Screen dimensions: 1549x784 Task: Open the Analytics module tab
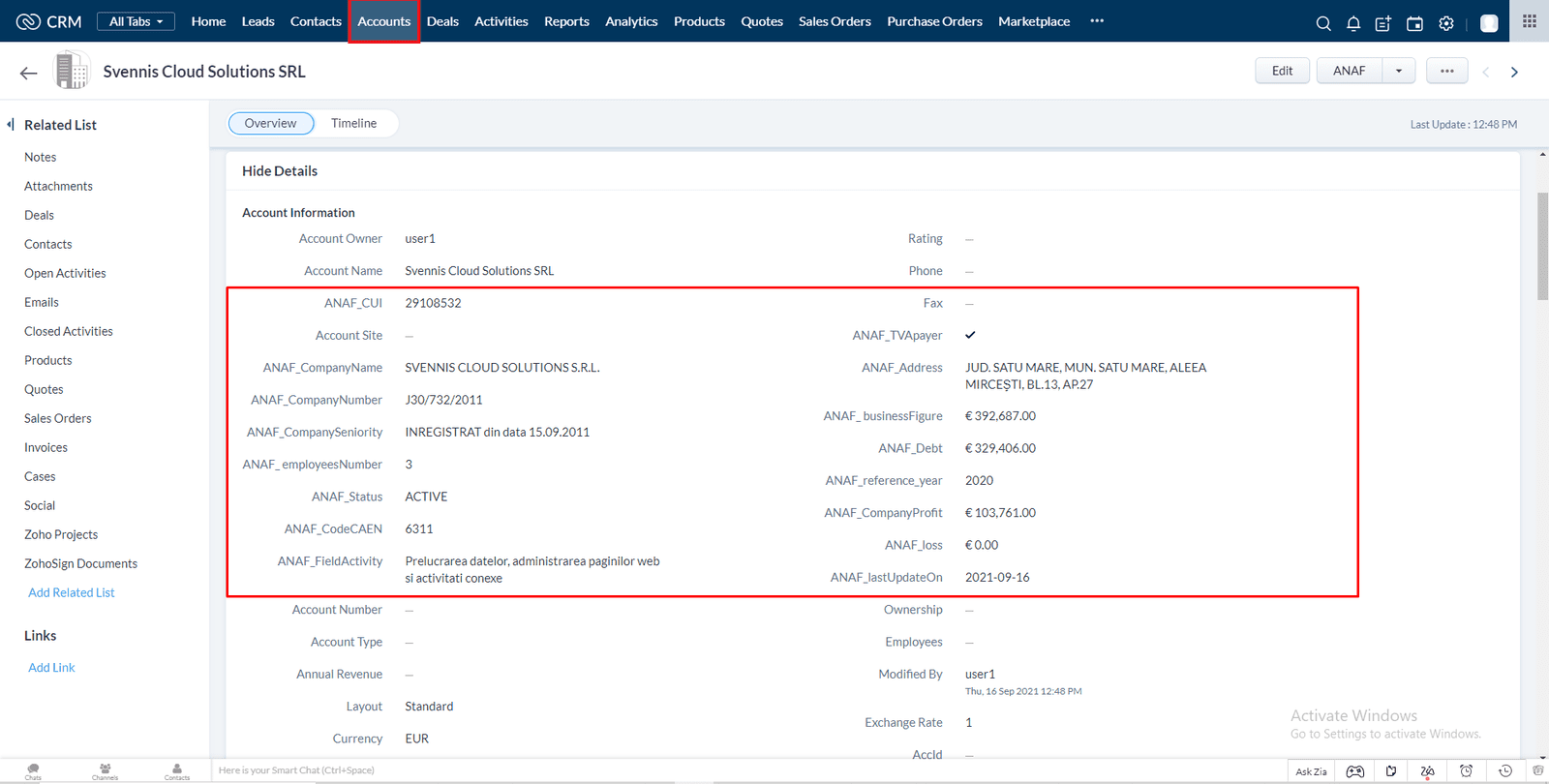[x=631, y=21]
